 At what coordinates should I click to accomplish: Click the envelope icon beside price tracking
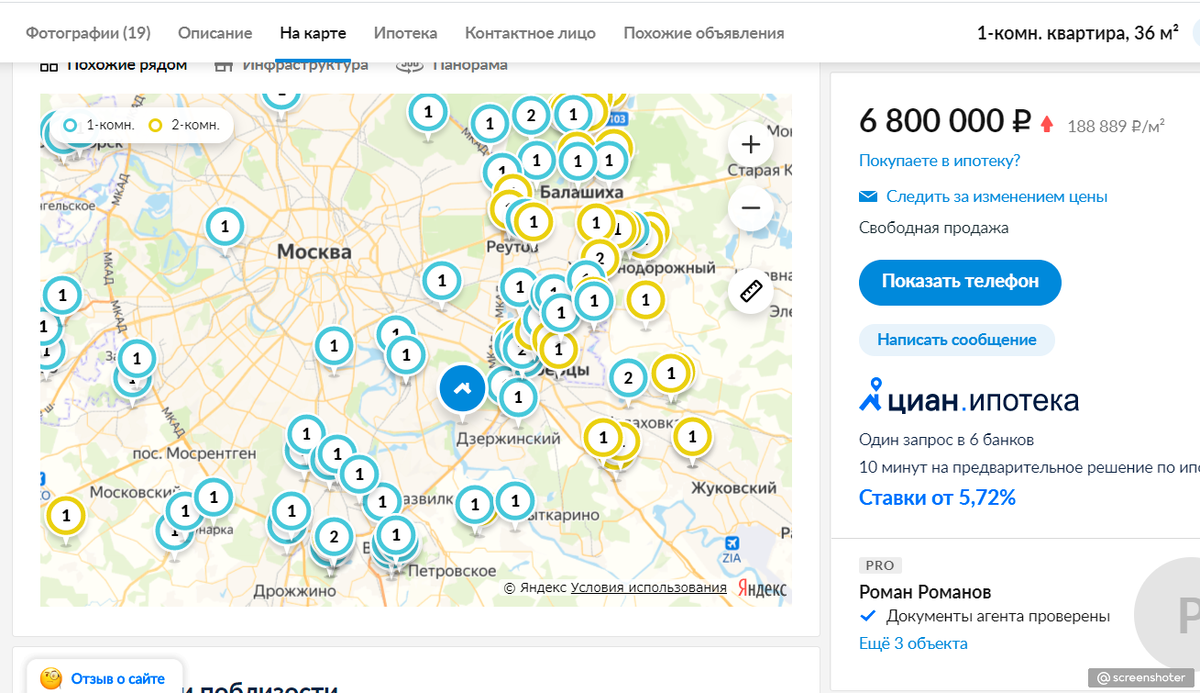(867, 196)
